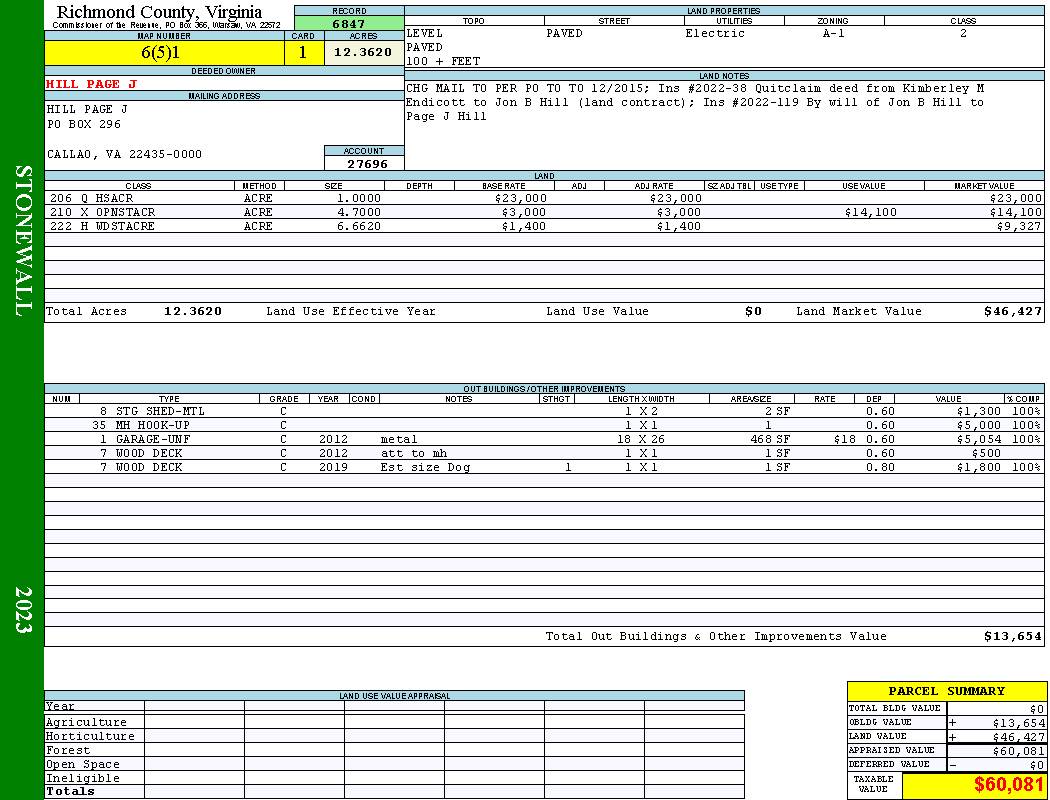Click the WOOD DECK row with 'Est size Dog' note
1050x800 pixels.
544,467
